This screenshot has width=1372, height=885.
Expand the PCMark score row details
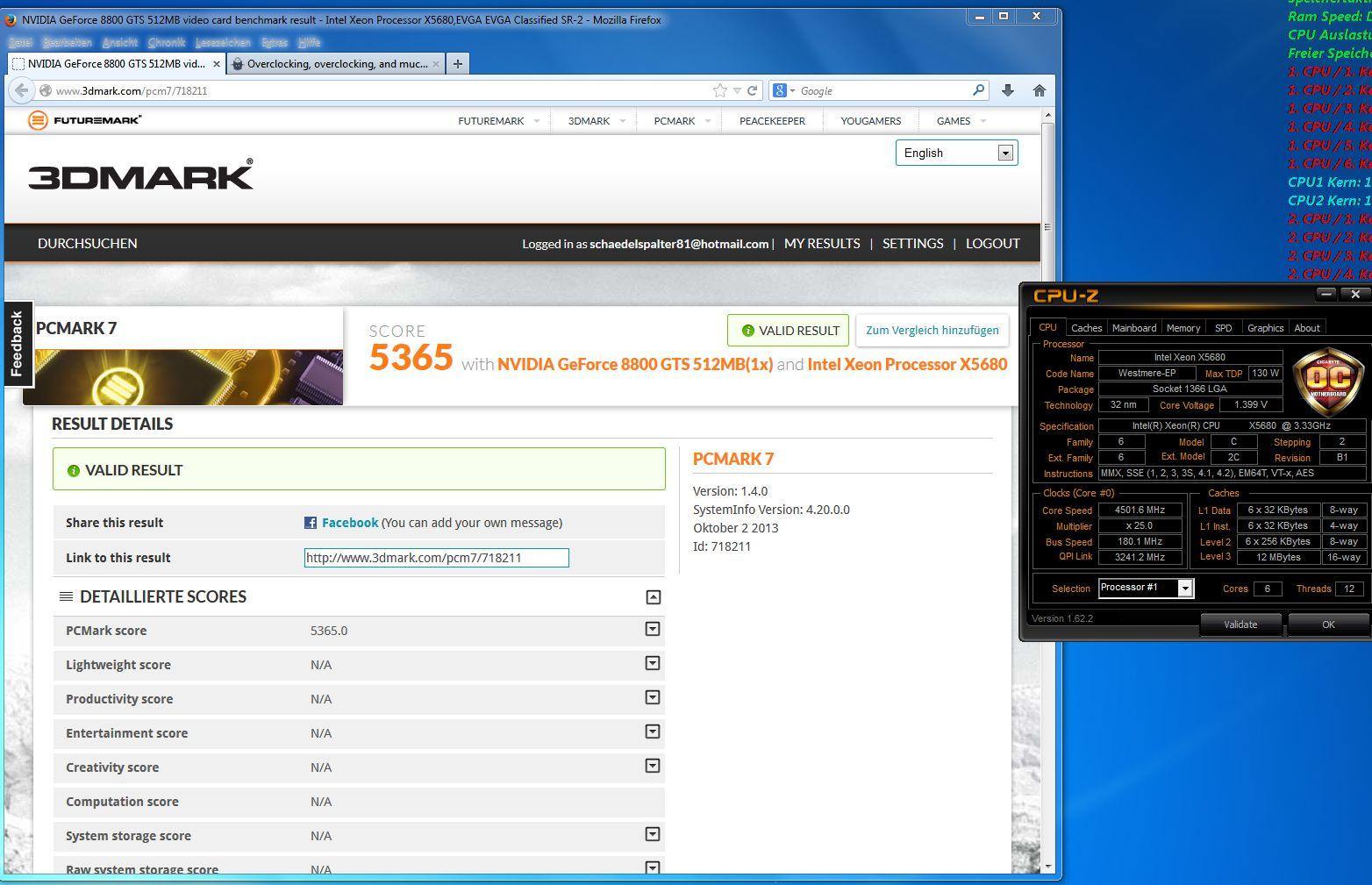(653, 629)
